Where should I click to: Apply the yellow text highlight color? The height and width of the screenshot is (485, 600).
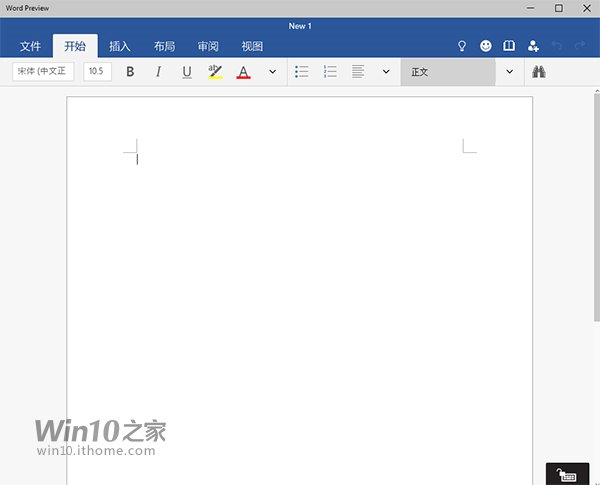tap(215, 72)
